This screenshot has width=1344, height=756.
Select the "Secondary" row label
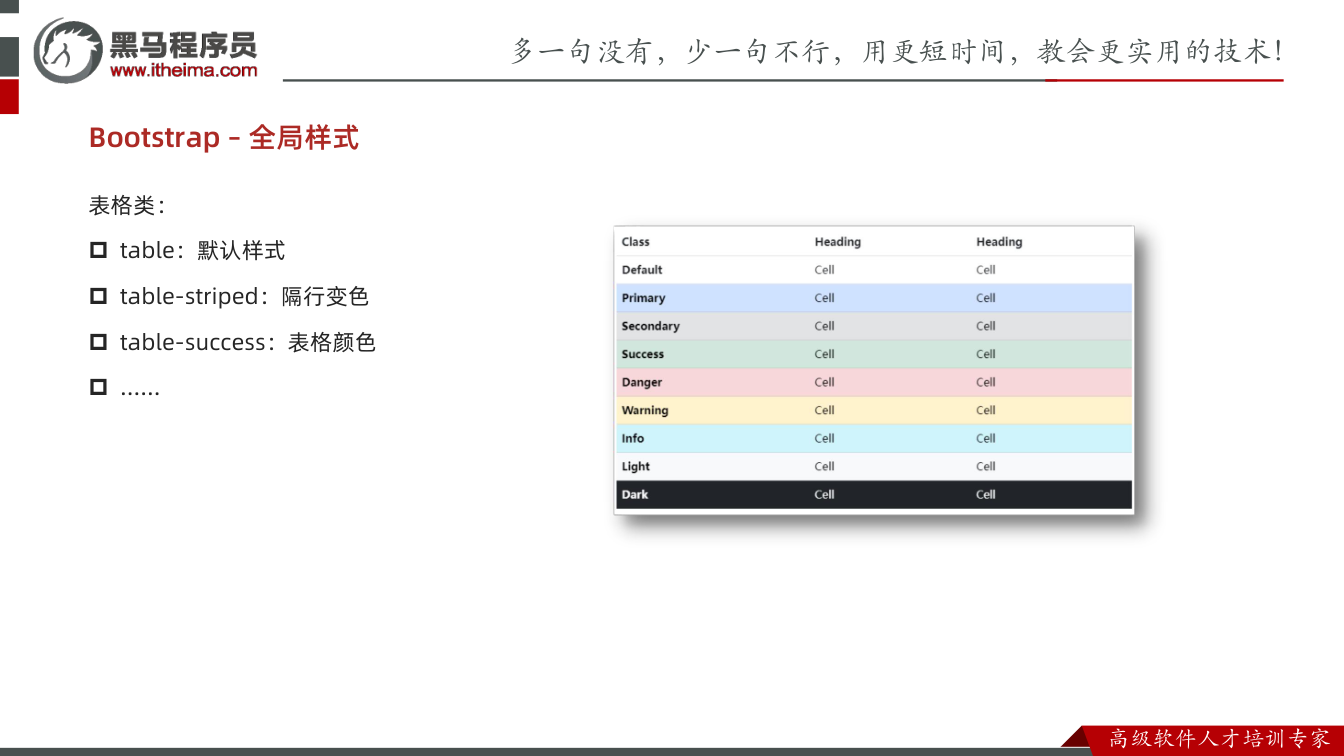pyautogui.click(x=650, y=326)
